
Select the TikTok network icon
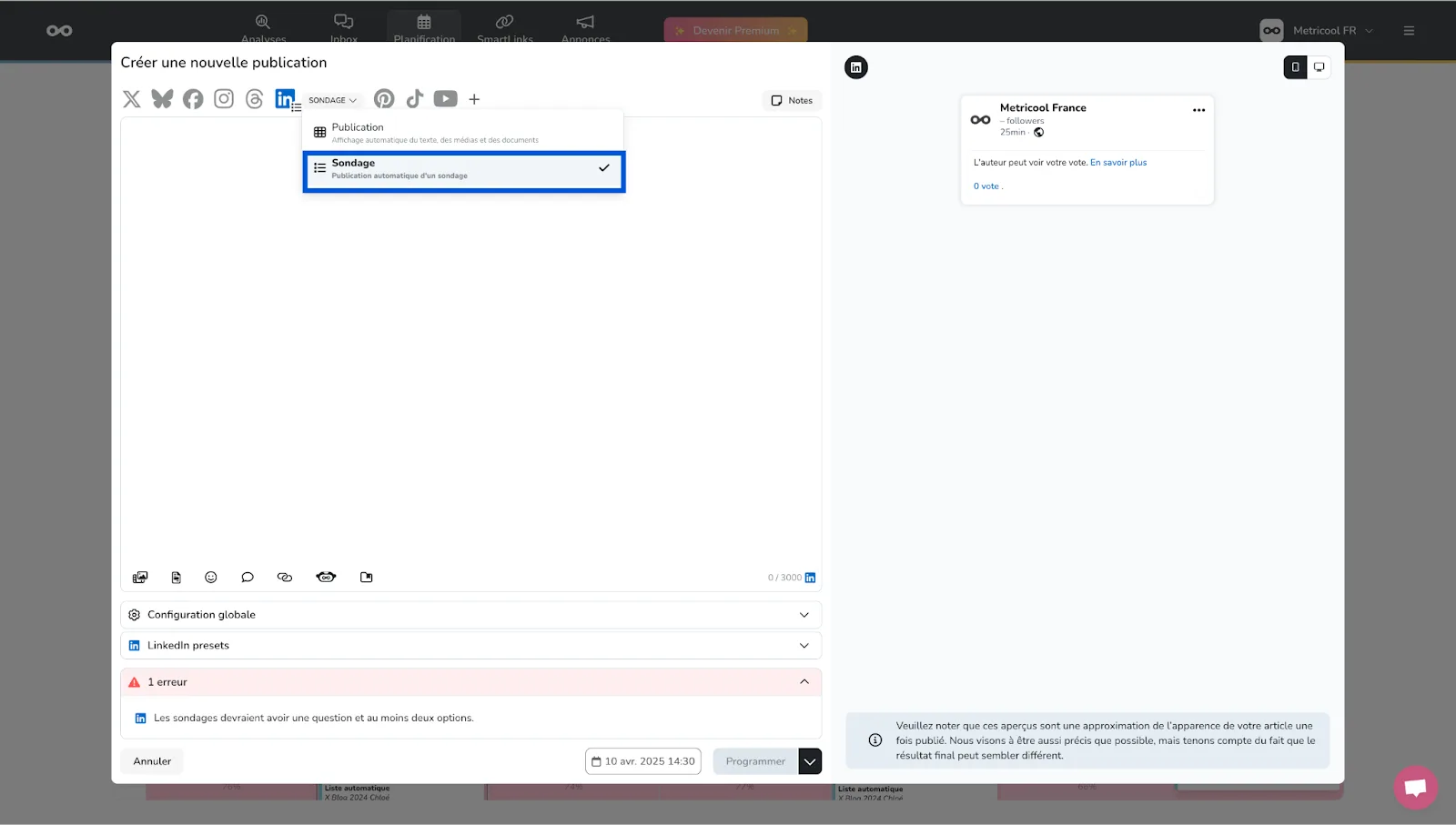415,99
